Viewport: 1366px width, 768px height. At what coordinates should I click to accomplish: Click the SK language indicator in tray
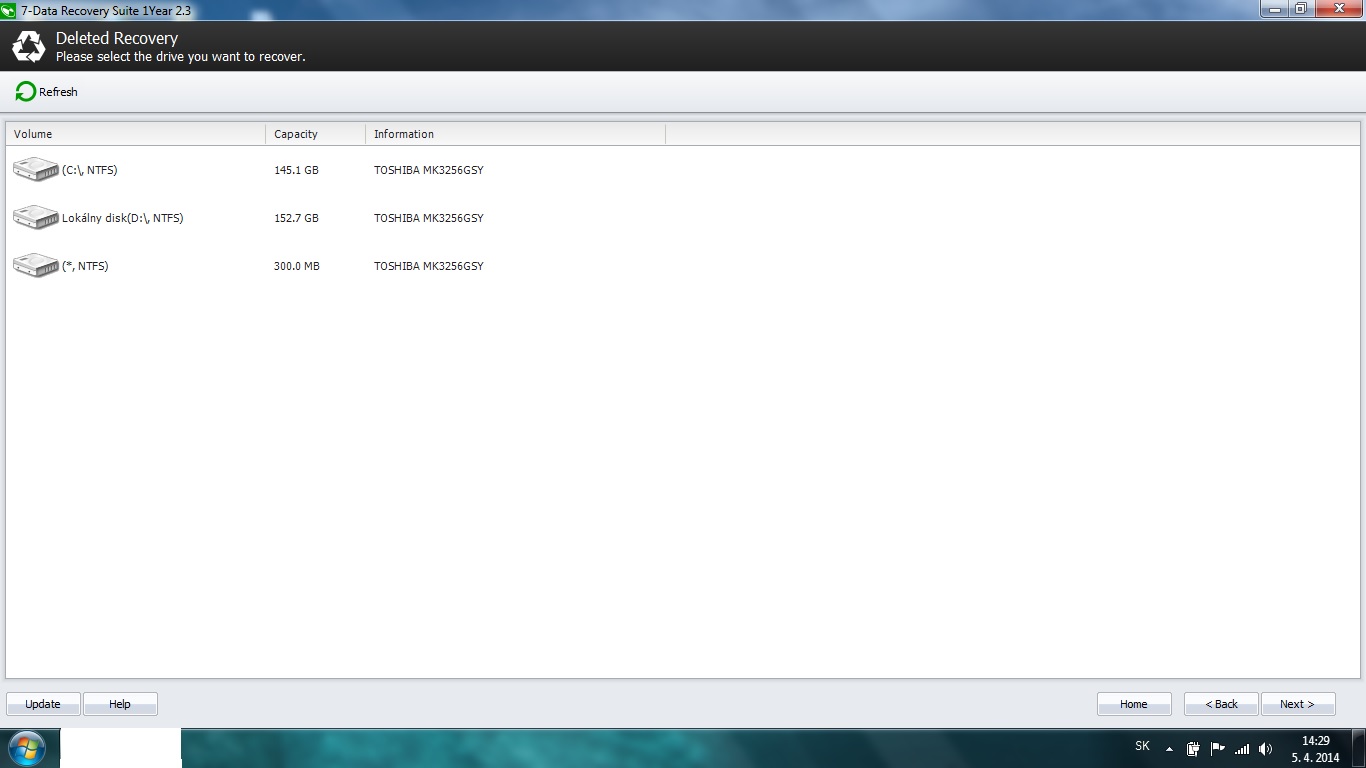point(1143,746)
